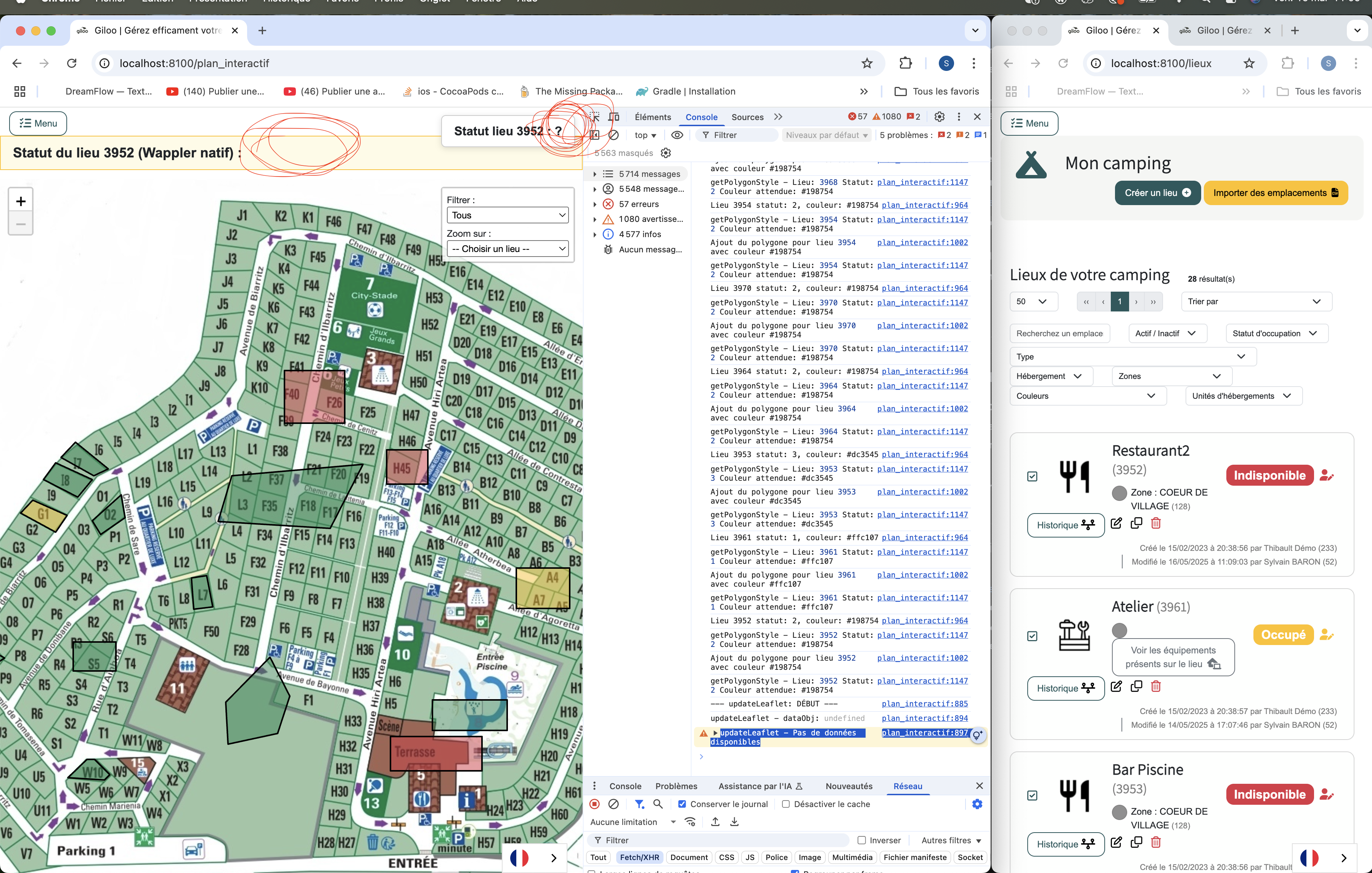This screenshot has height=873, width=1372.
Task: Open the Assistance par l'IA drawer tab
Action: tap(760, 786)
